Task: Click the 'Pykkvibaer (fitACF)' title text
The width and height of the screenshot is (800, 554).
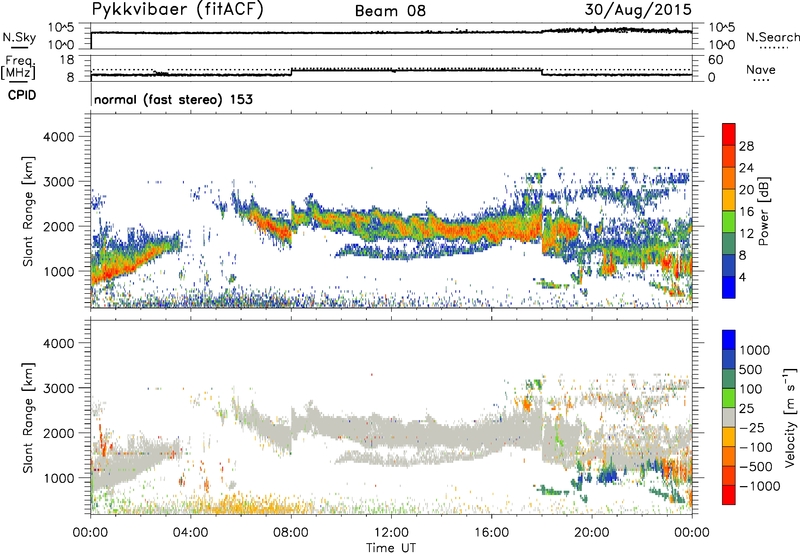Action: click(178, 9)
